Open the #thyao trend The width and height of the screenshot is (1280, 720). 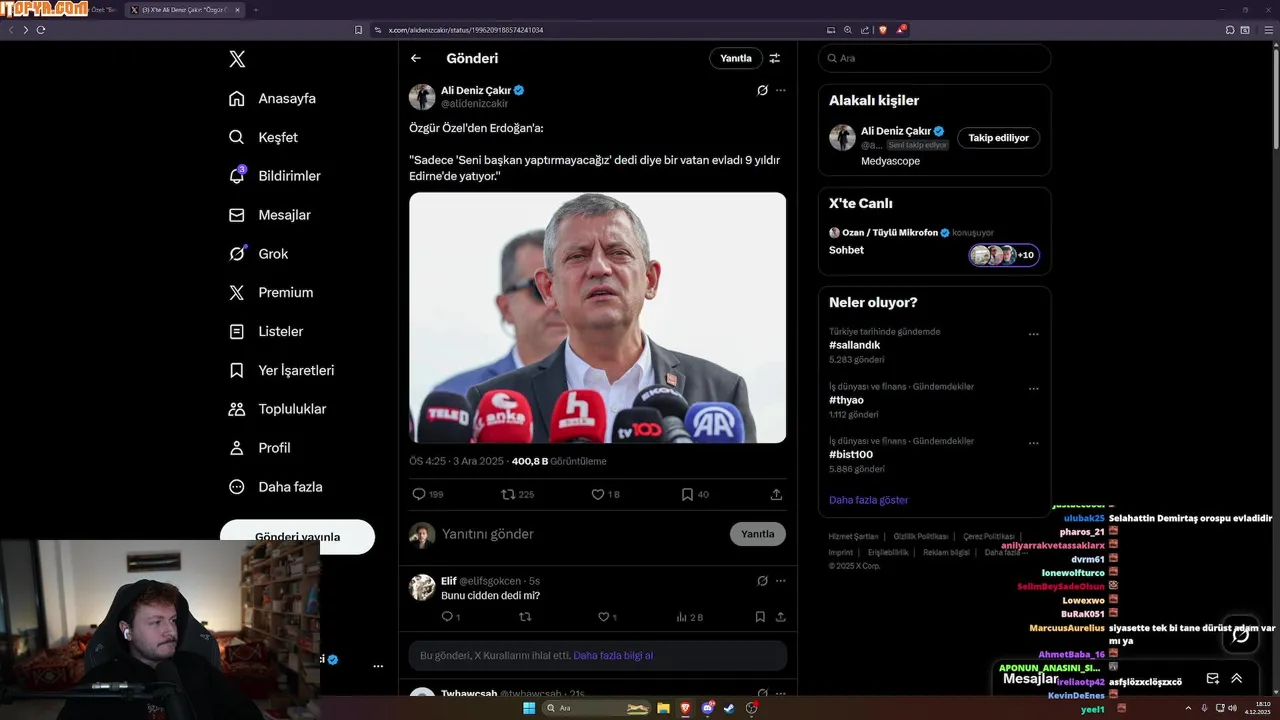pos(846,400)
